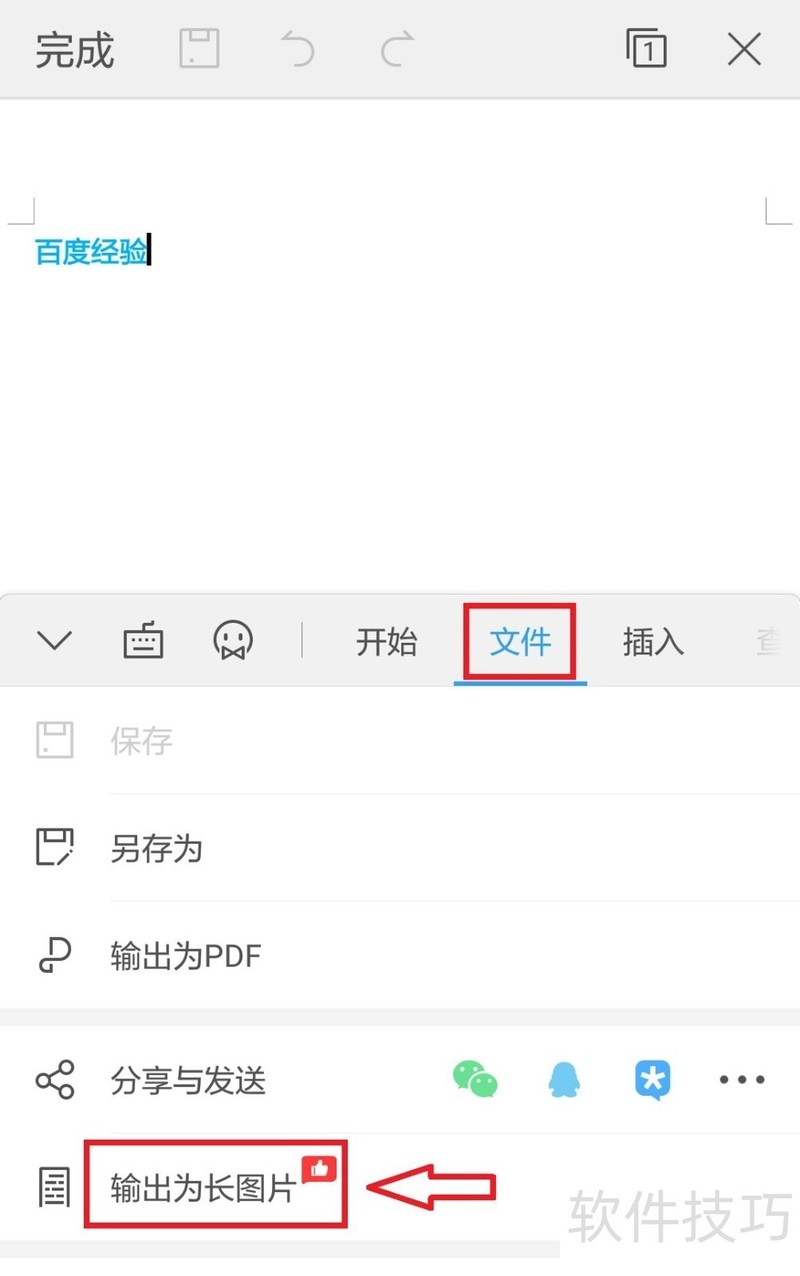Show the keyboard via keyboard icon
This screenshot has width=800, height=1276.
coord(143,640)
